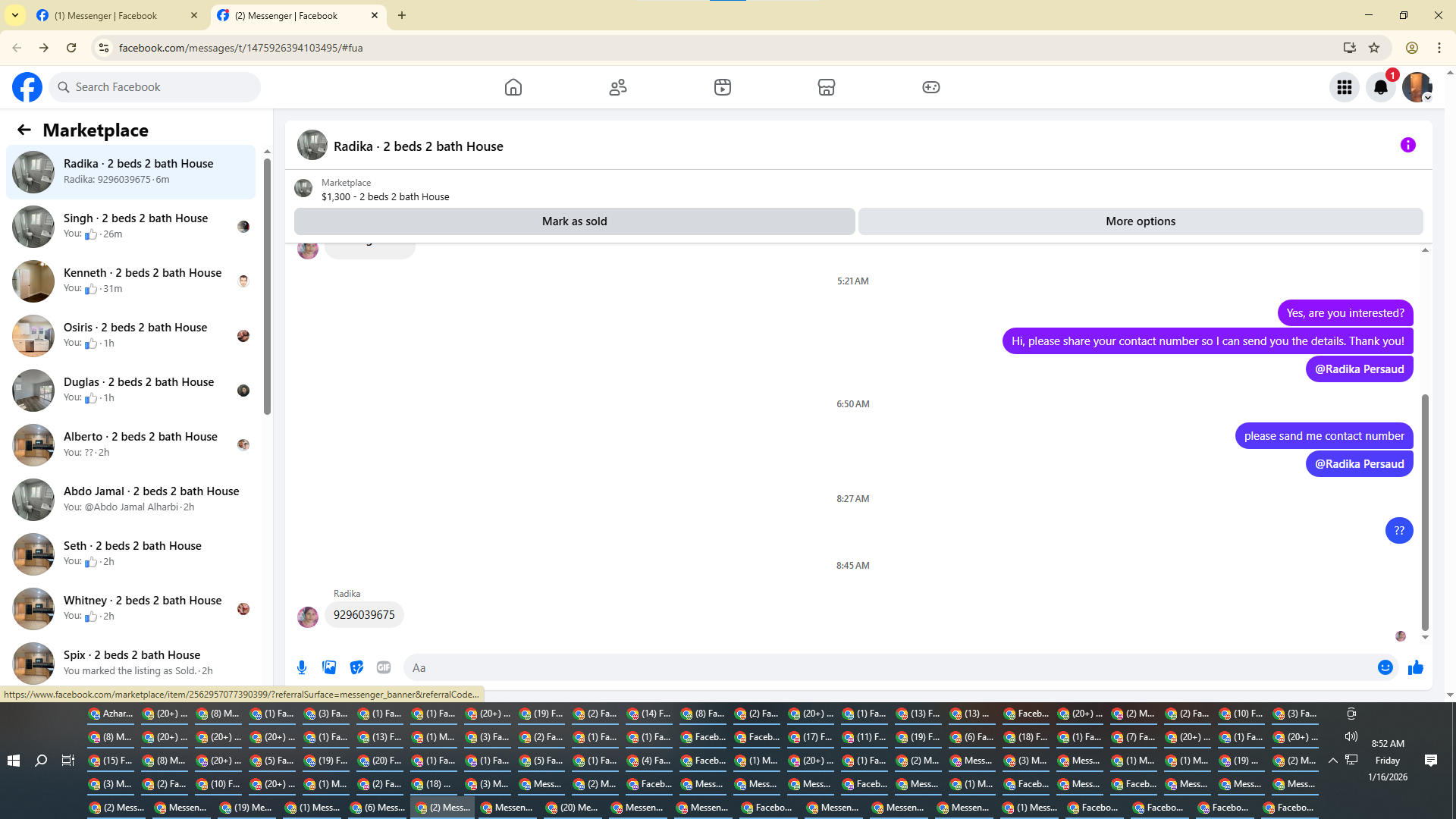Open the Facebook apps menu grid

[1344, 87]
